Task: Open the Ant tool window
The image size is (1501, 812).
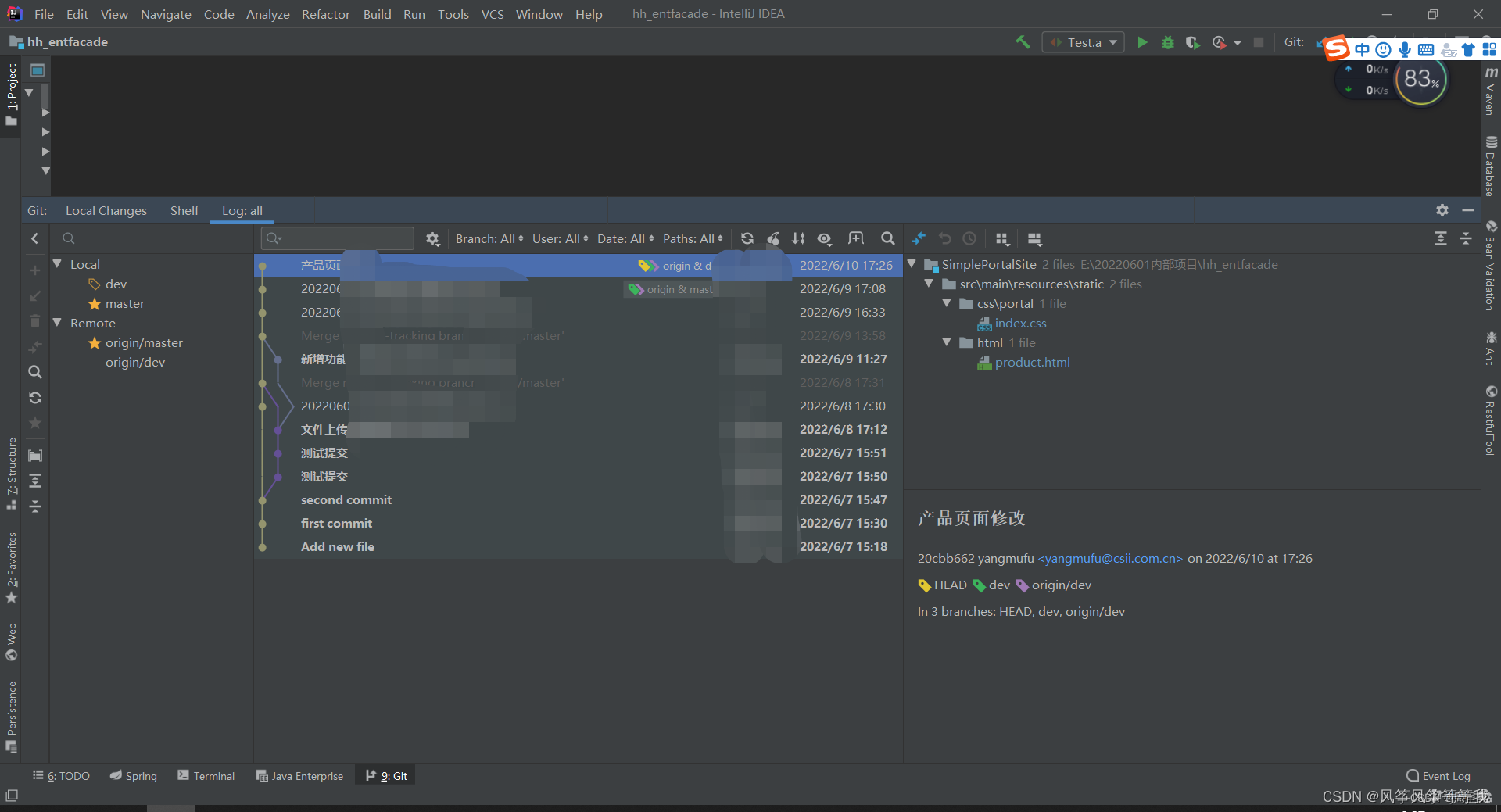Action: (1491, 348)
